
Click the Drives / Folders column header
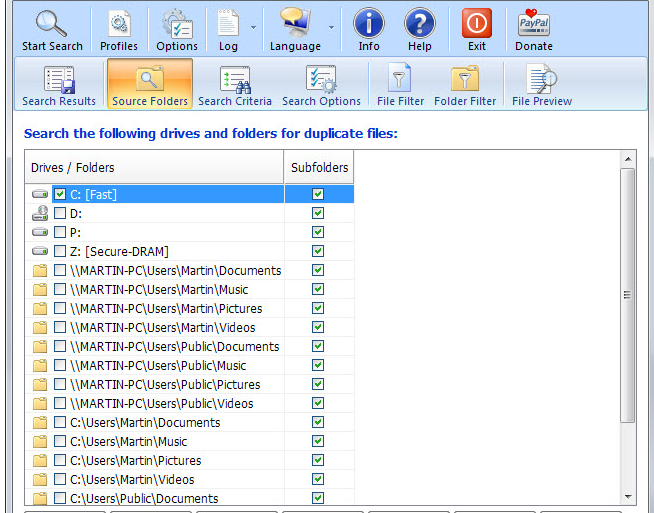[154, 167]
